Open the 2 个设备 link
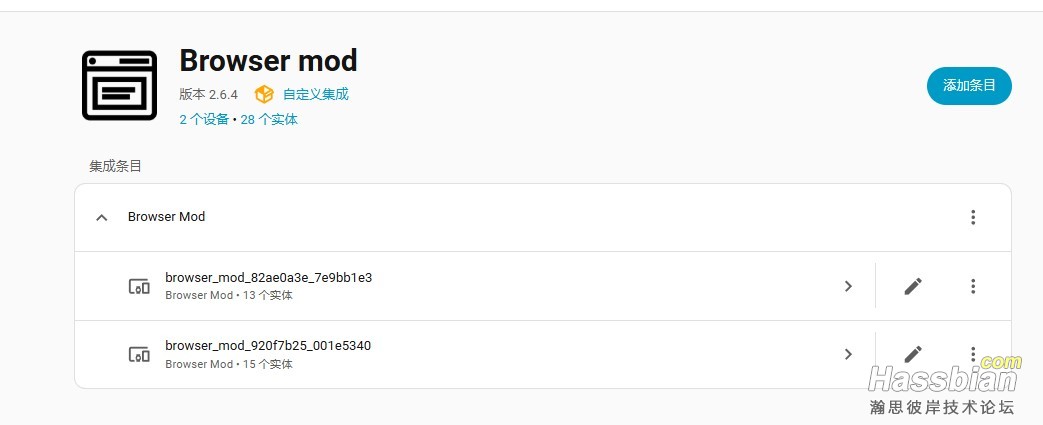This screenshot has width=1043, height=425. point(204,119)
